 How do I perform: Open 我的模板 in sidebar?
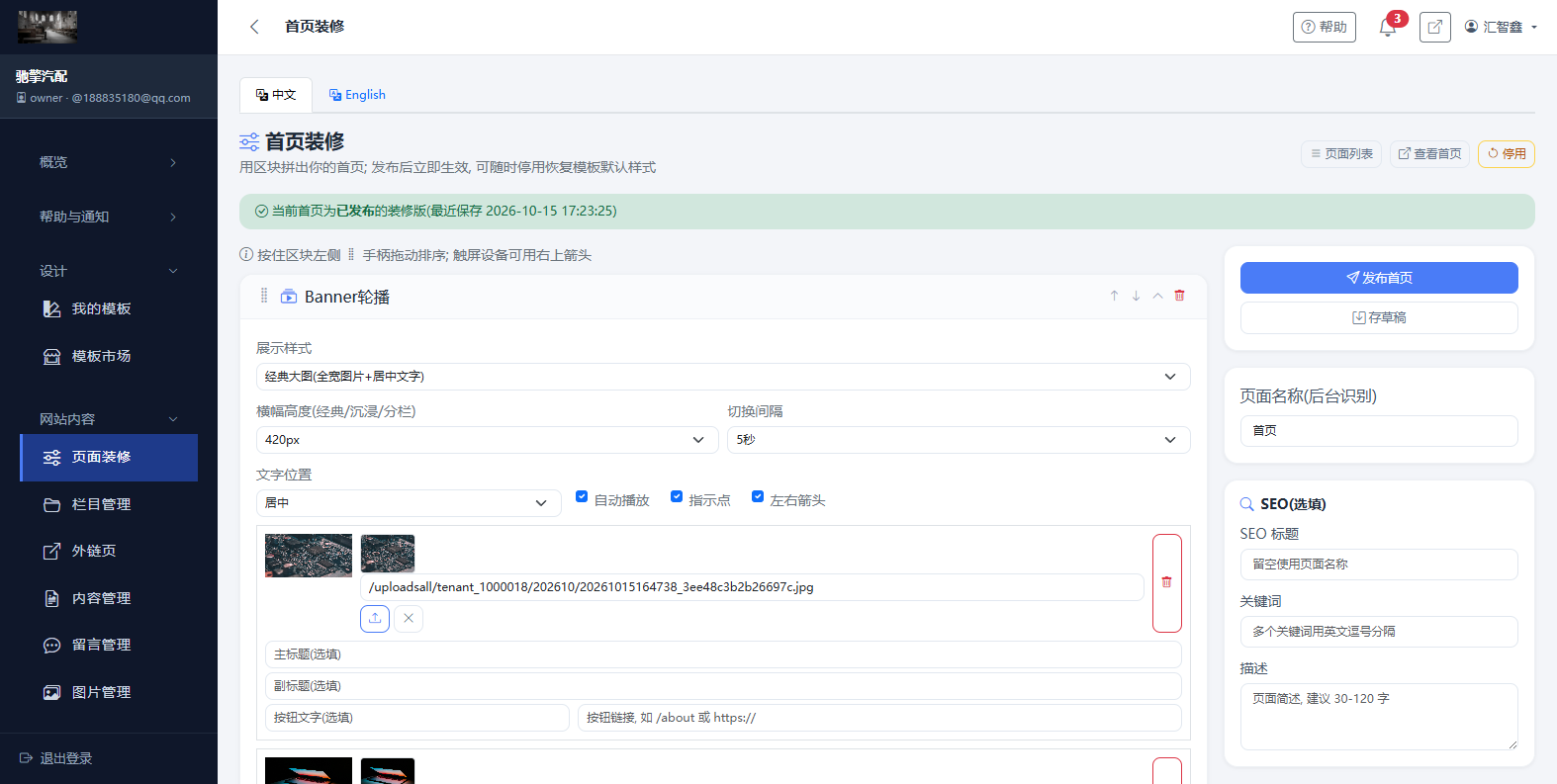[109, 308]
